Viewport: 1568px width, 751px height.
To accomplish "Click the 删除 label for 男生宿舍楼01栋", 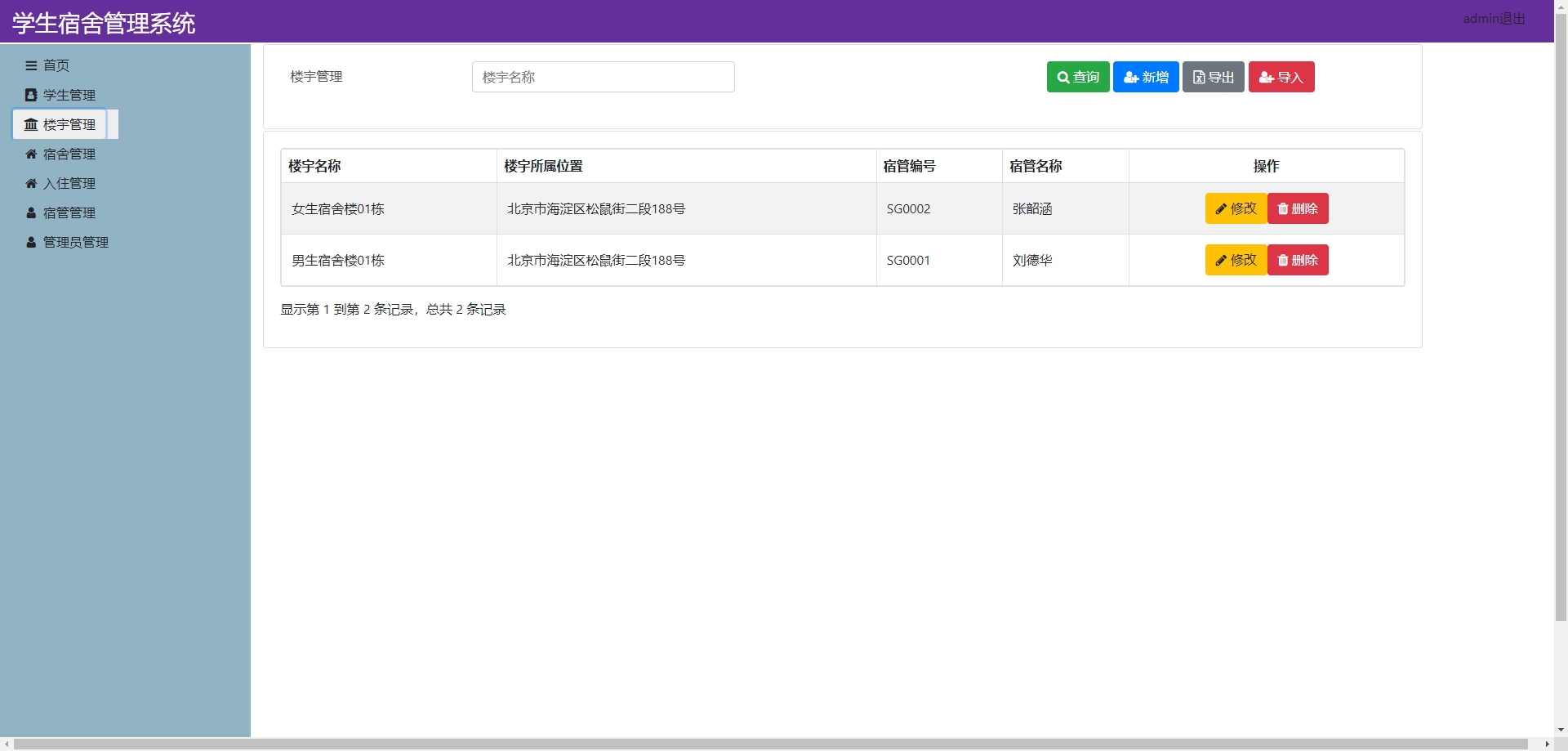I will tap(1305, 260).
